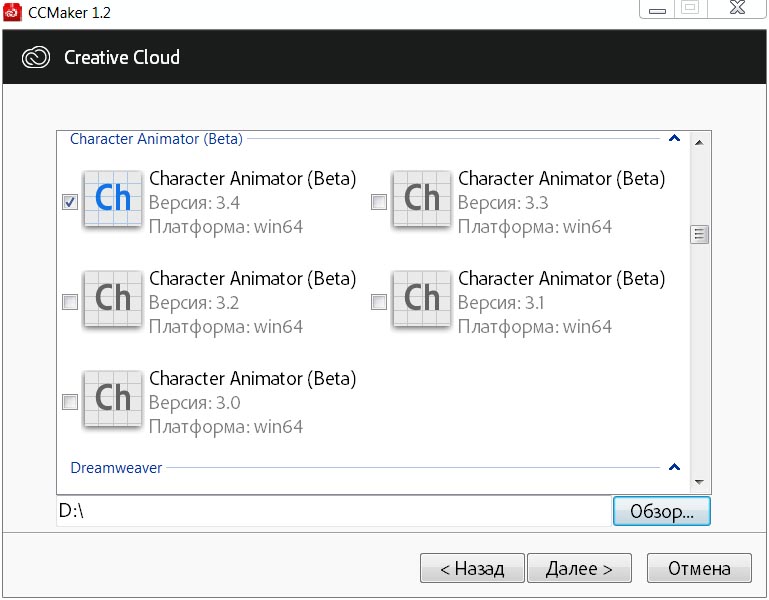Click the Character Animator (Beta) group heading
This screenshot has width=769, height=600.
(x=156, y=139)
